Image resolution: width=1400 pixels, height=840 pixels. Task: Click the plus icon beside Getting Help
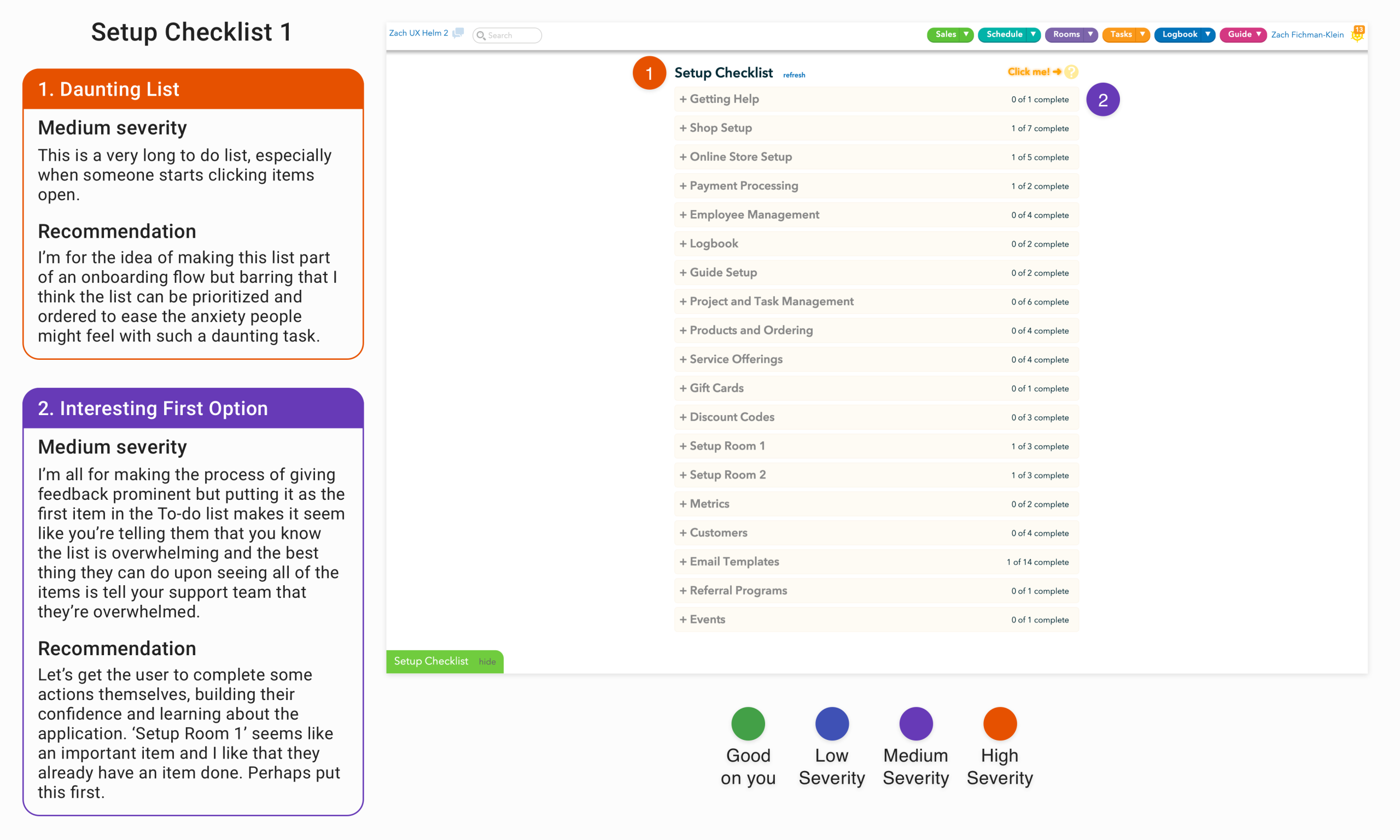(x=683, y=99)
